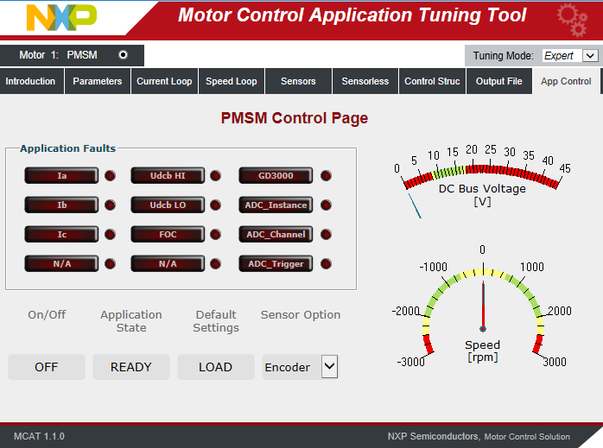The width and height of the screenshot is (603, 448).
Task: Open the Parameters tab
Action: pyautogui.click(x=97, y=81)
